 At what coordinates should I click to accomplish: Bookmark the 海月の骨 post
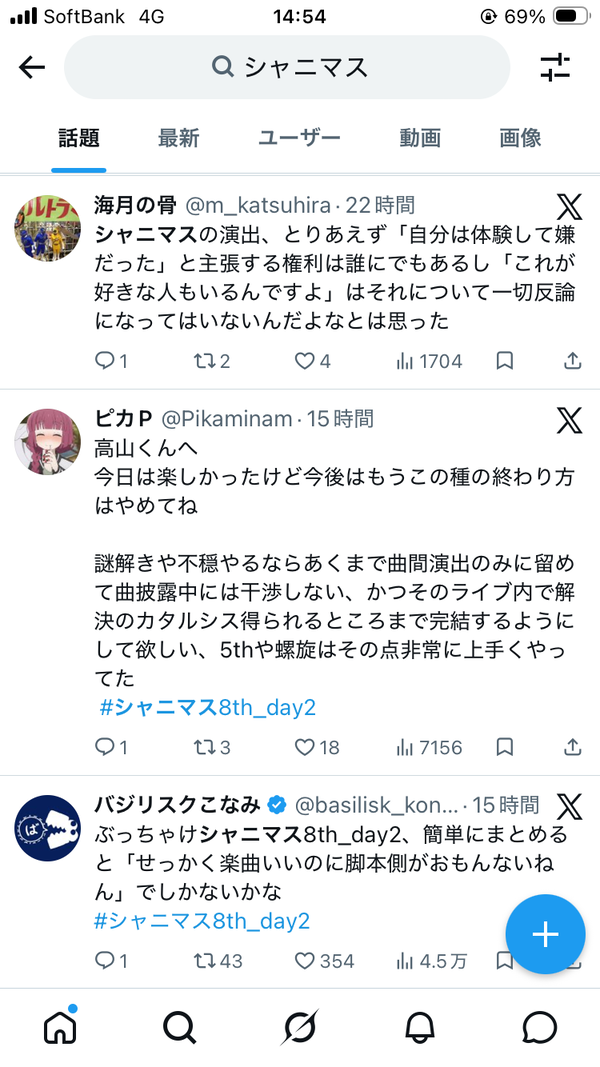[504, 361]
